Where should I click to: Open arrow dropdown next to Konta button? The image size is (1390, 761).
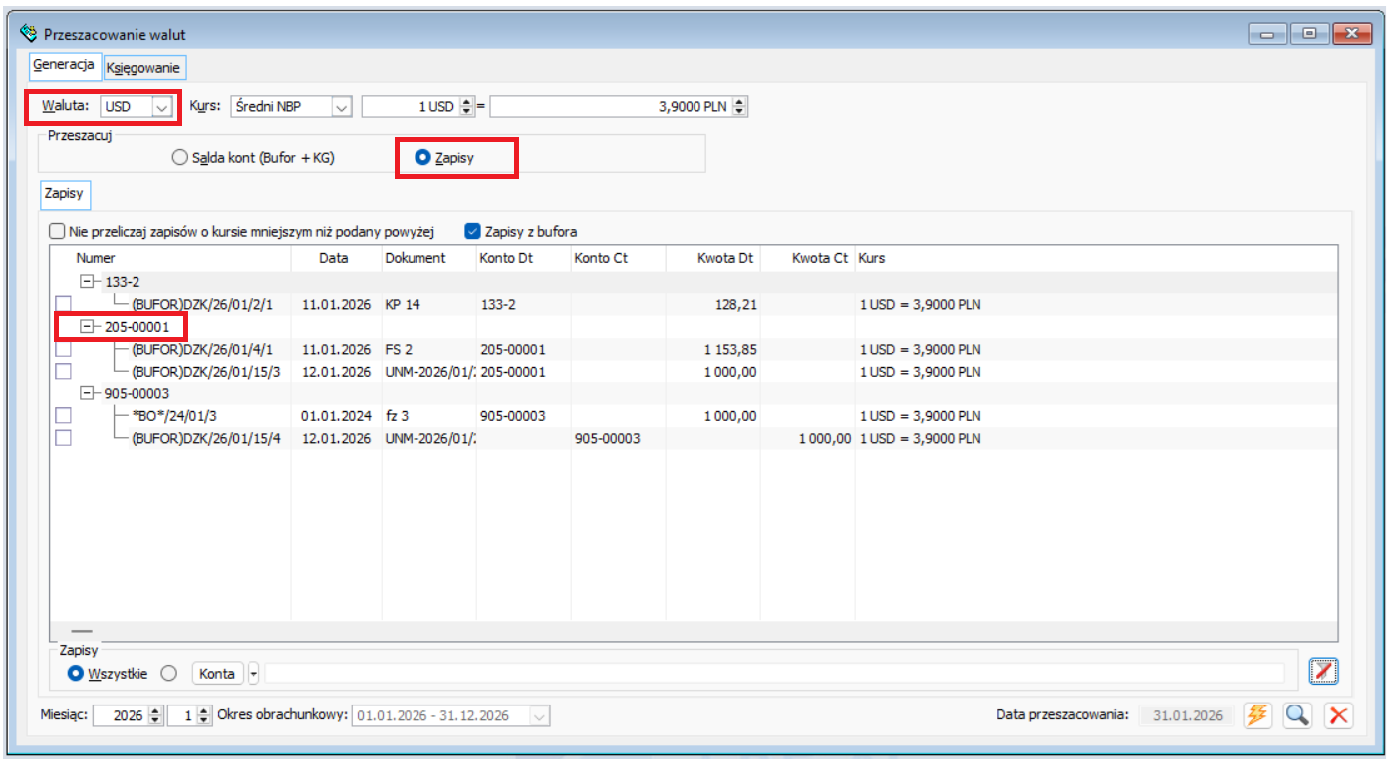254,674
